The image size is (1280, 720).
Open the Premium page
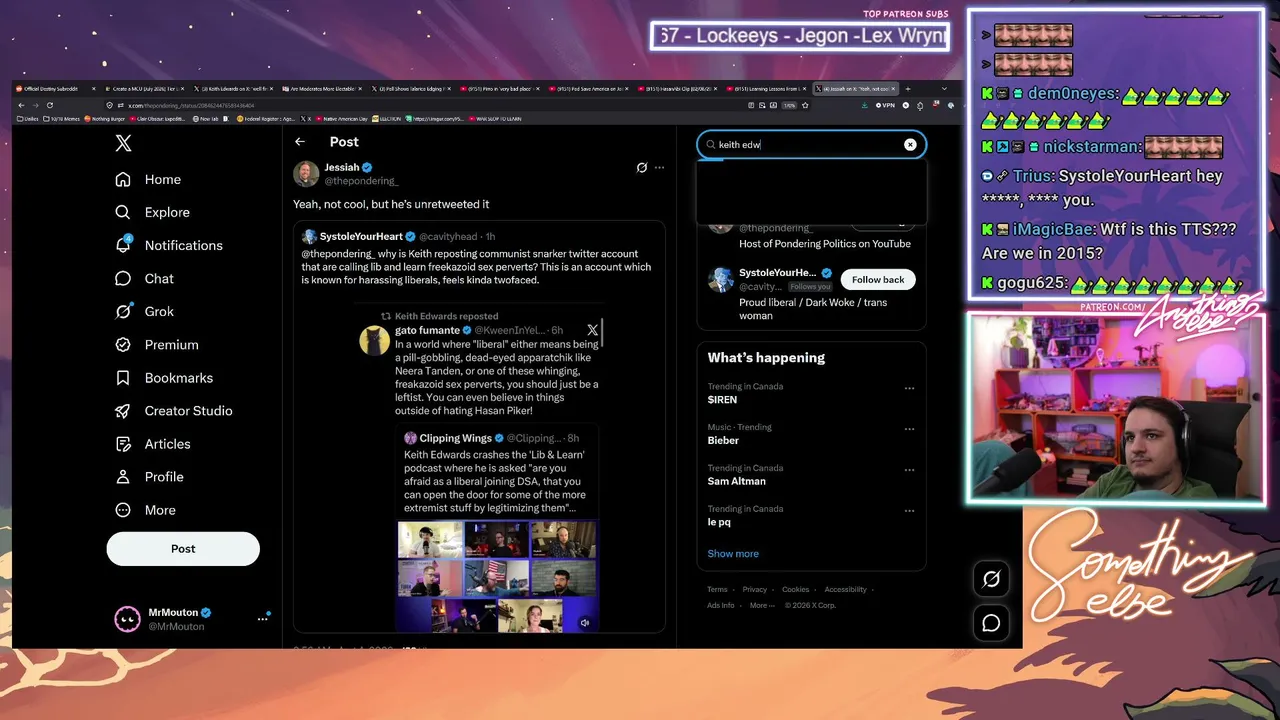156,344
